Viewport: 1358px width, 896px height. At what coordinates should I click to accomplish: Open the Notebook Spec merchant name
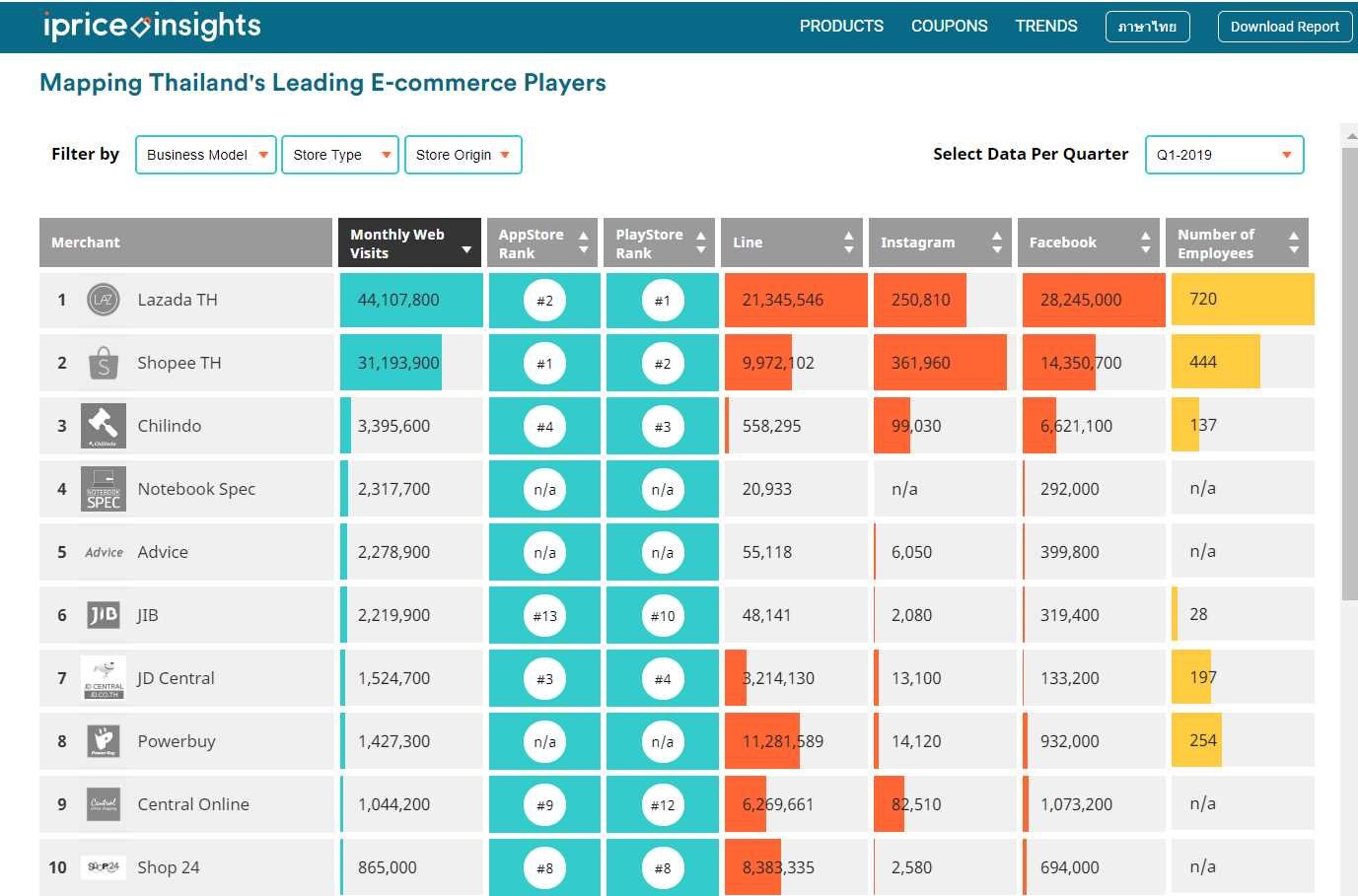tap(196, 489)
